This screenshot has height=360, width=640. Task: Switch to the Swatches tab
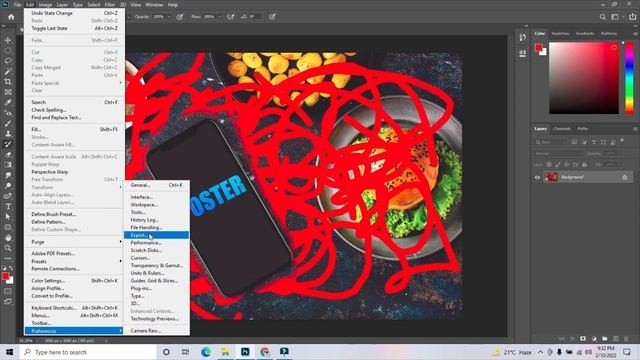tap(560, 33)
